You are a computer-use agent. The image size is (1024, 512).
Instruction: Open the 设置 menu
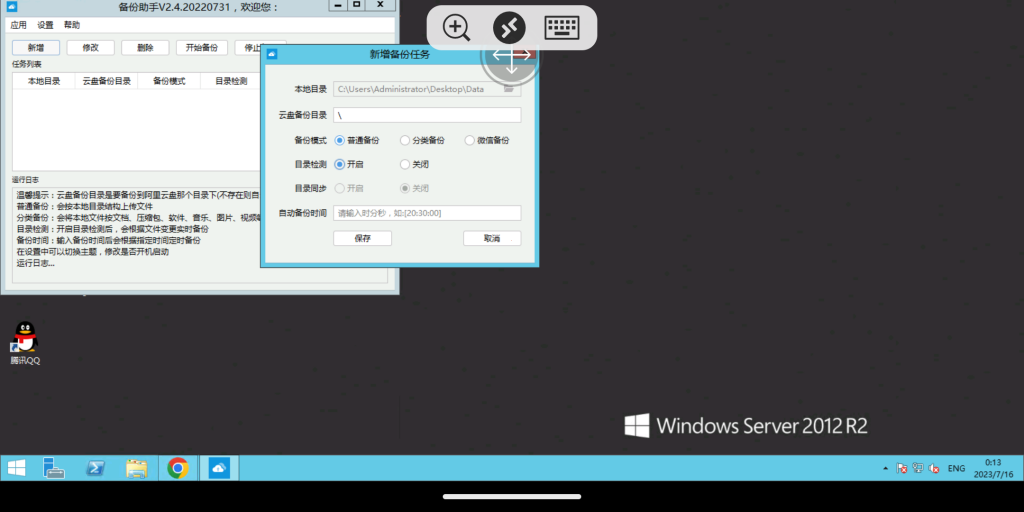point(46,24)
